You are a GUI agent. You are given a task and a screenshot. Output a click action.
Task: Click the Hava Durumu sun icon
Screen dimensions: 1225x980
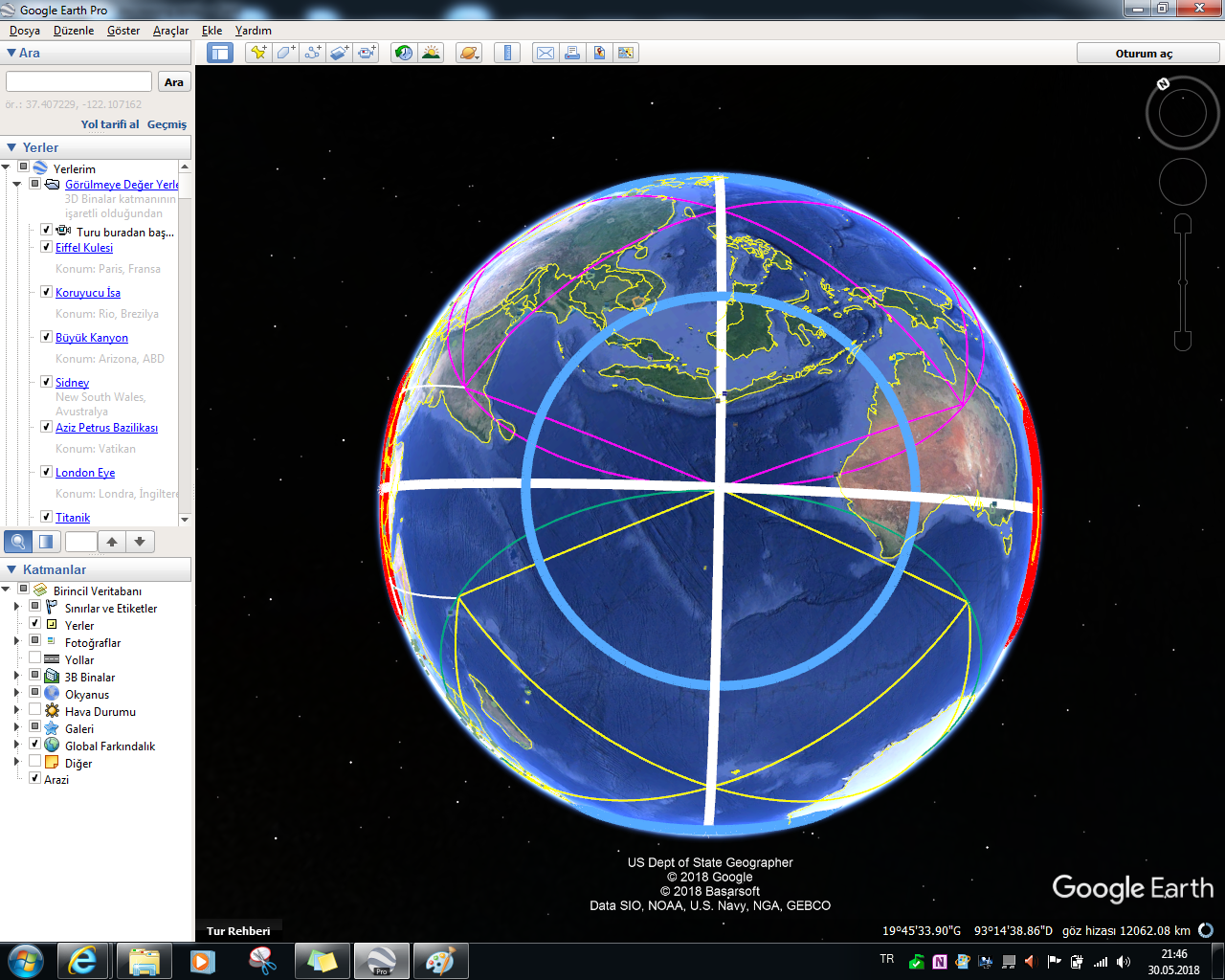(x=52, y=711)
